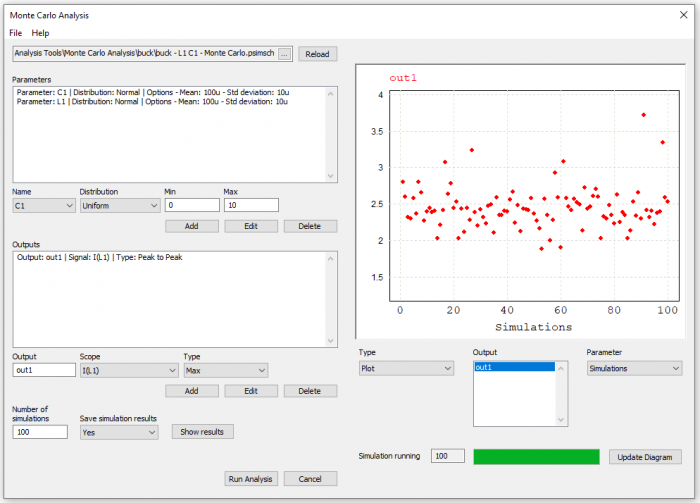700x503 pixels.
Task: Click Add under the Parameters list
Action: coord(192,226)
